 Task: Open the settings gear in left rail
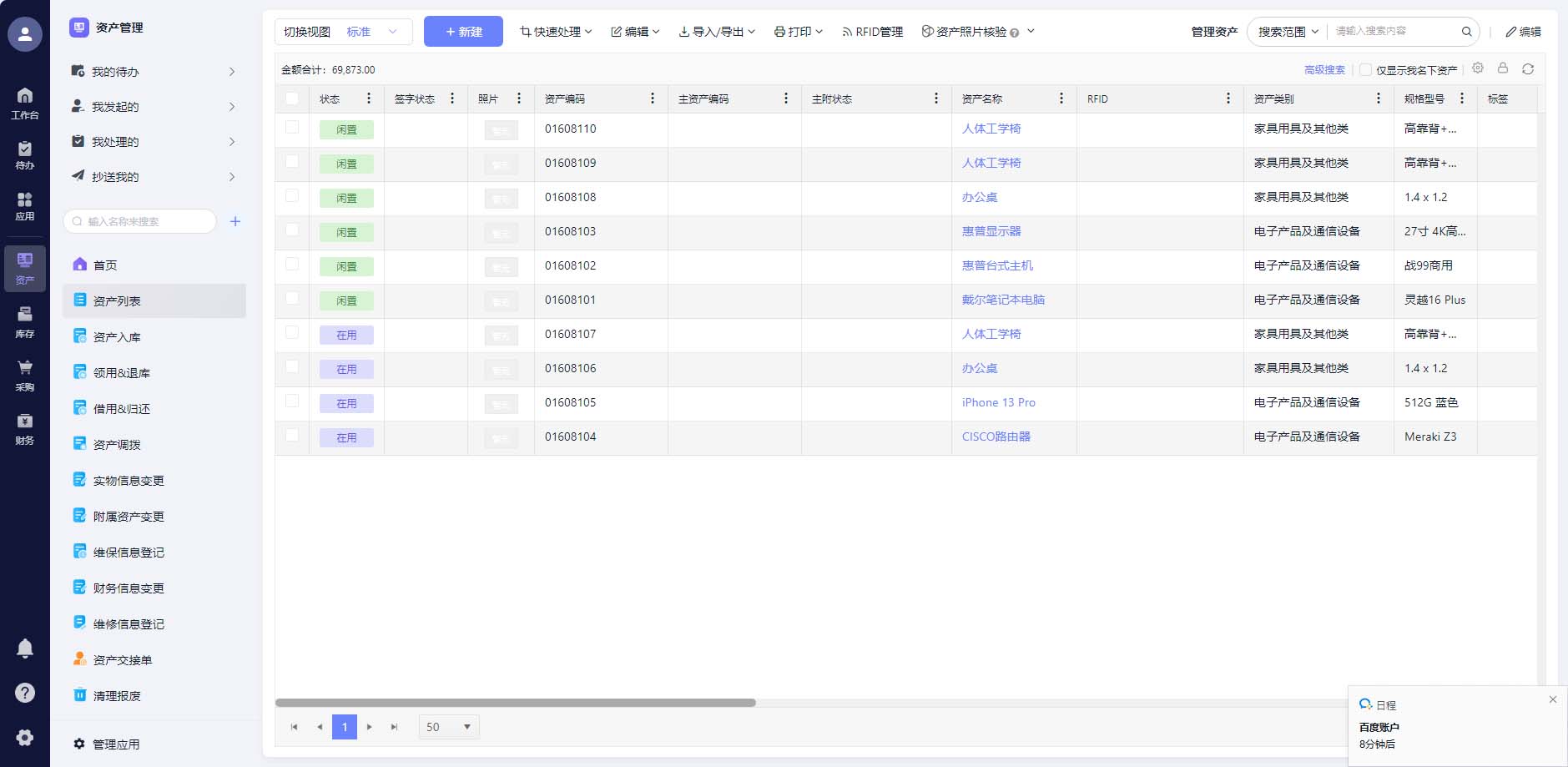click(25, 738)
